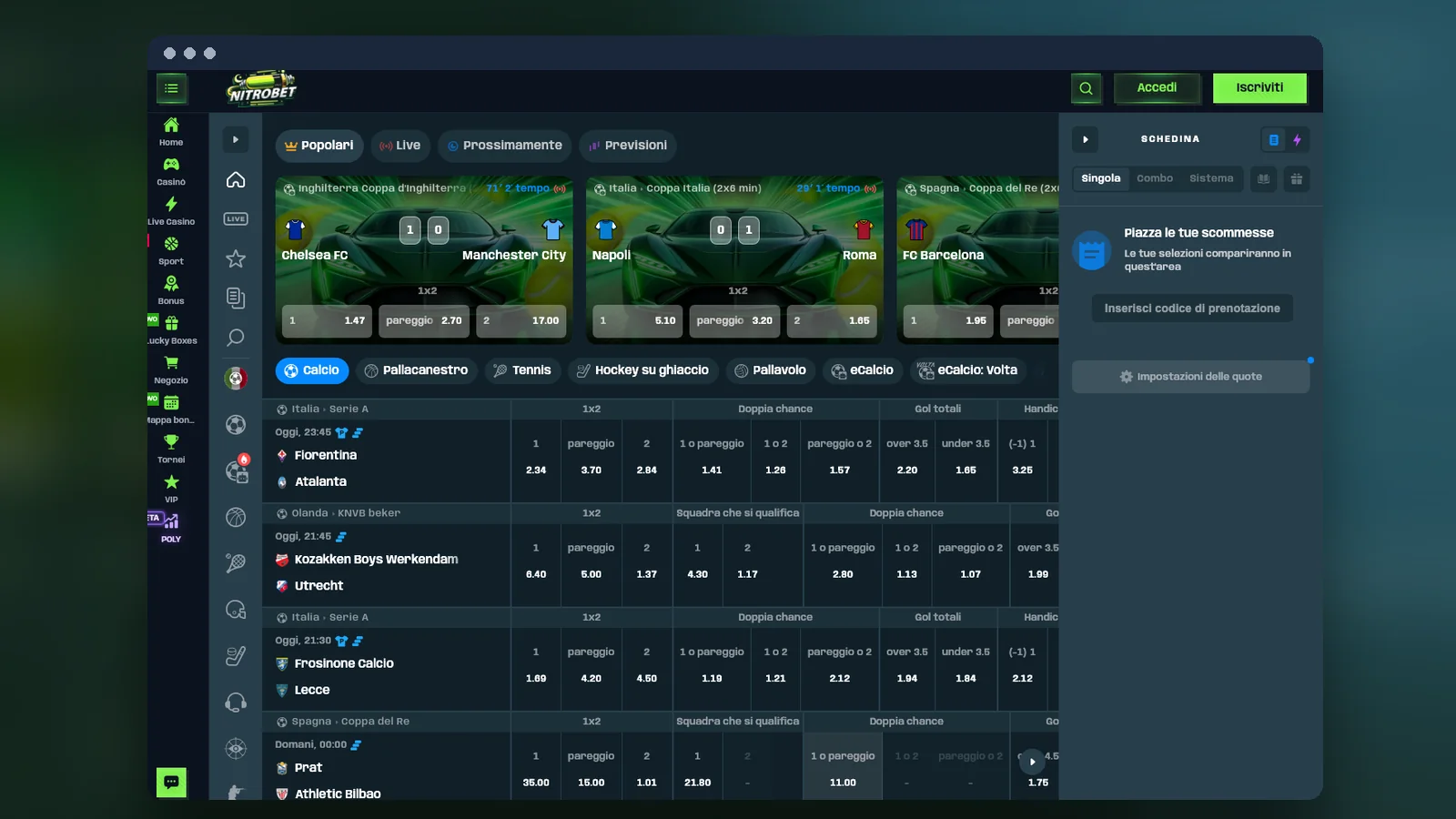This screenshot has height=819, width=1456.
Task: Bet on Chelsea FC win at 1.47
Action: 327,320
